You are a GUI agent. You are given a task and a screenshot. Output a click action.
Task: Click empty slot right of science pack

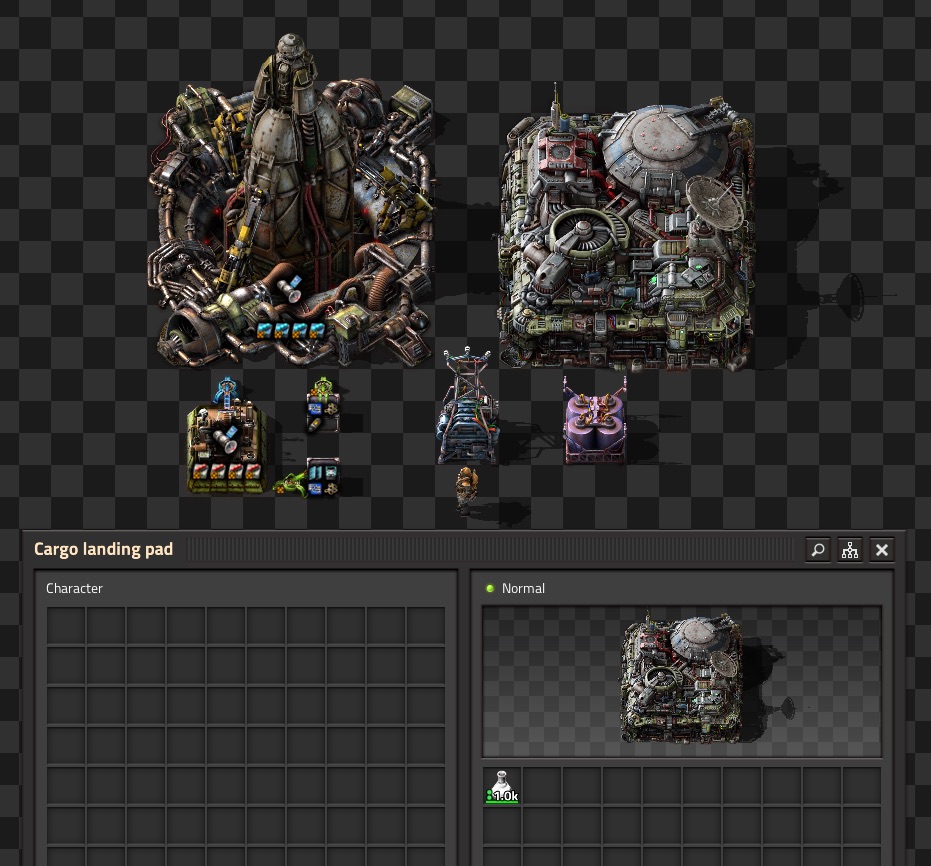[542, 786]
